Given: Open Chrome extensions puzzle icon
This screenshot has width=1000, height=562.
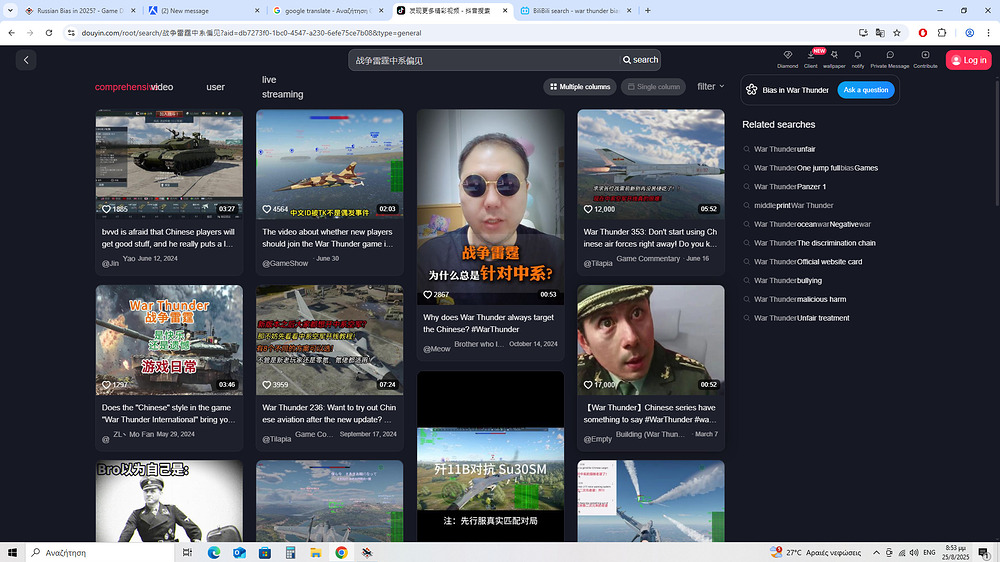Looking at the screenshot, I should pyautogui.click(x=942, y=33).
